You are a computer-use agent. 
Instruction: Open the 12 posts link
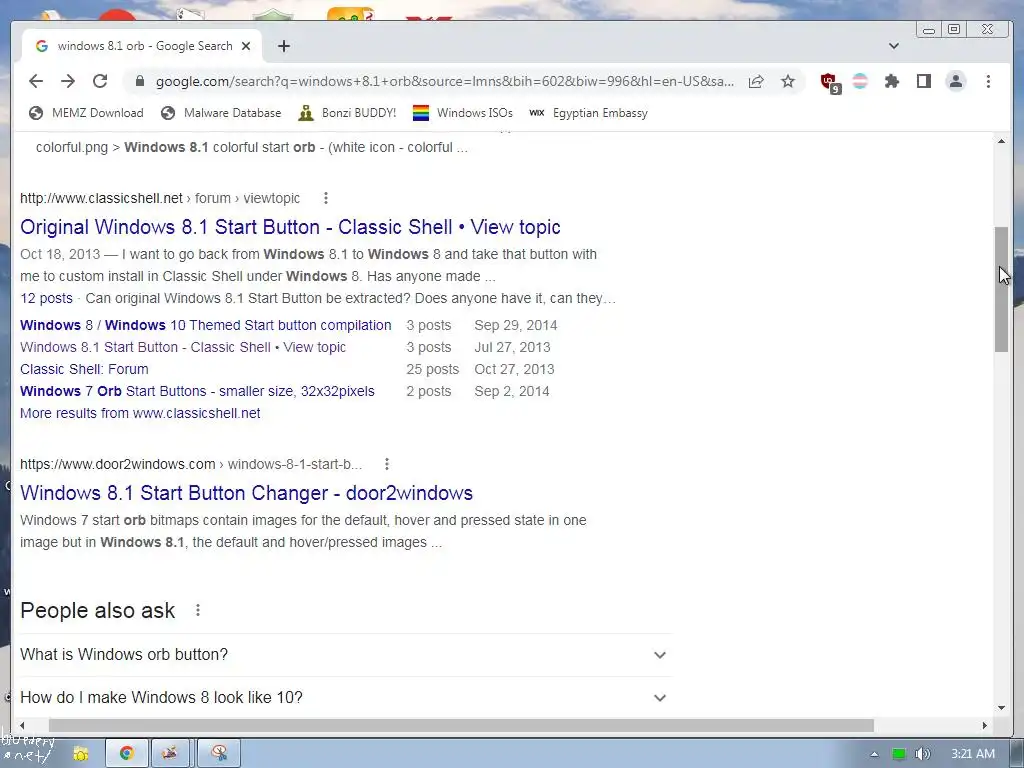pos(46,298)
